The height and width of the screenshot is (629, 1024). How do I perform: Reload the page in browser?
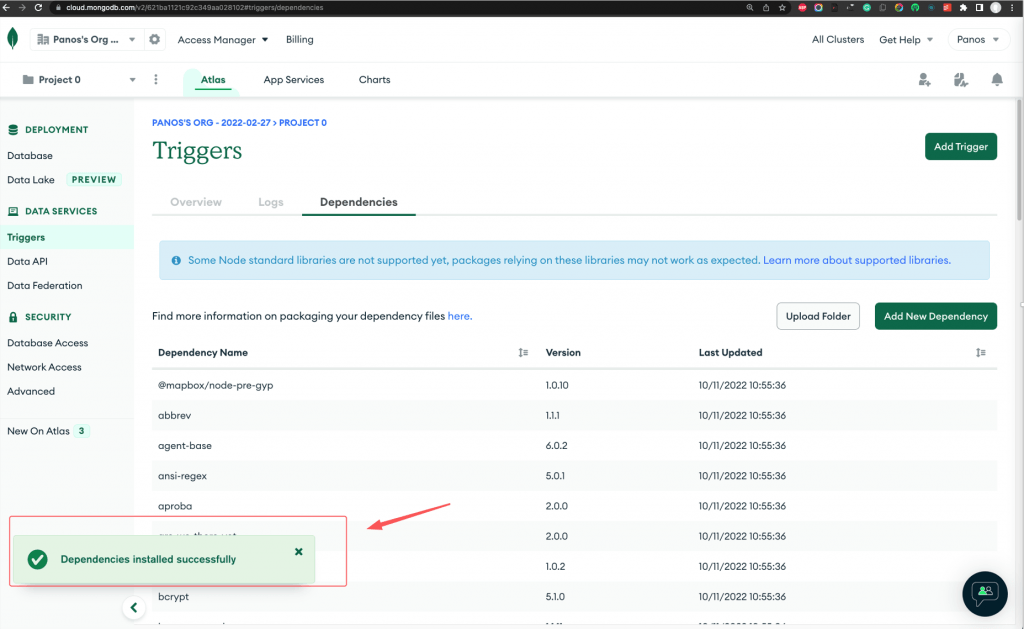click(x=38, y=7)
